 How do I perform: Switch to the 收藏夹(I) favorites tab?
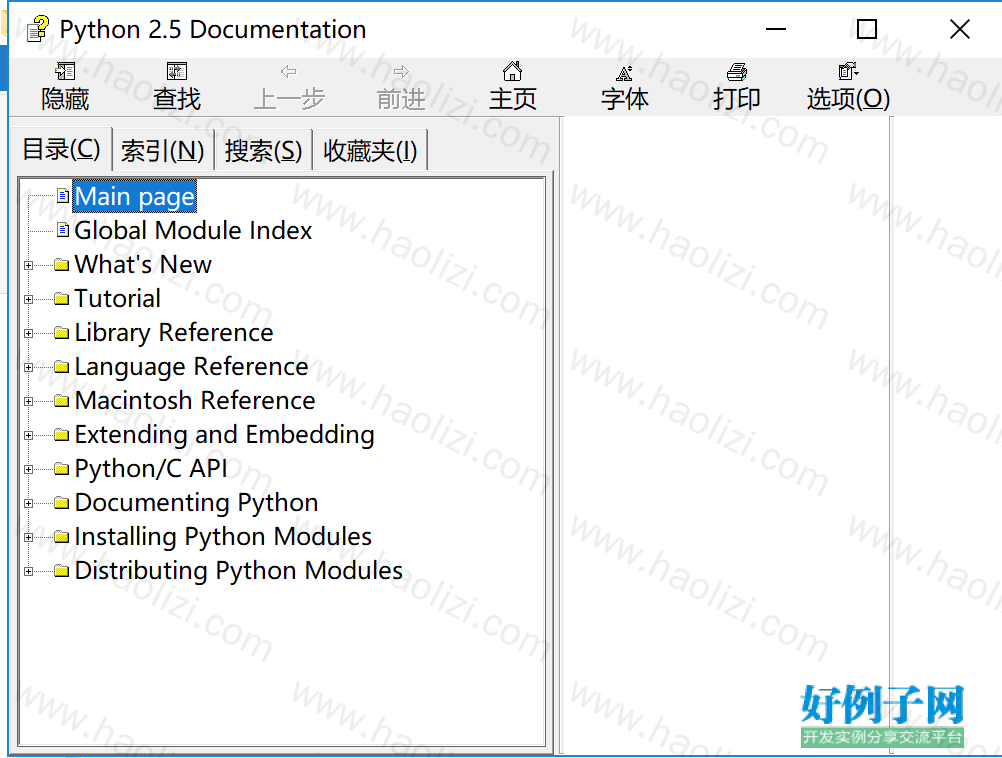tap(370, 151)
